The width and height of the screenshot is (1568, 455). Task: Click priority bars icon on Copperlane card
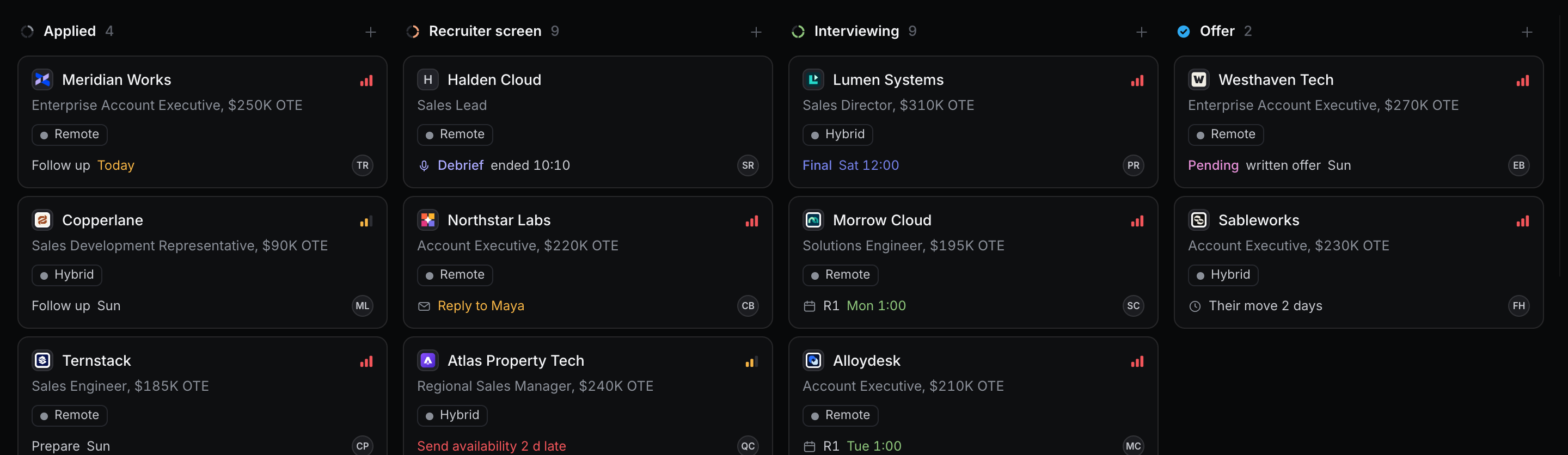(366, 222)
